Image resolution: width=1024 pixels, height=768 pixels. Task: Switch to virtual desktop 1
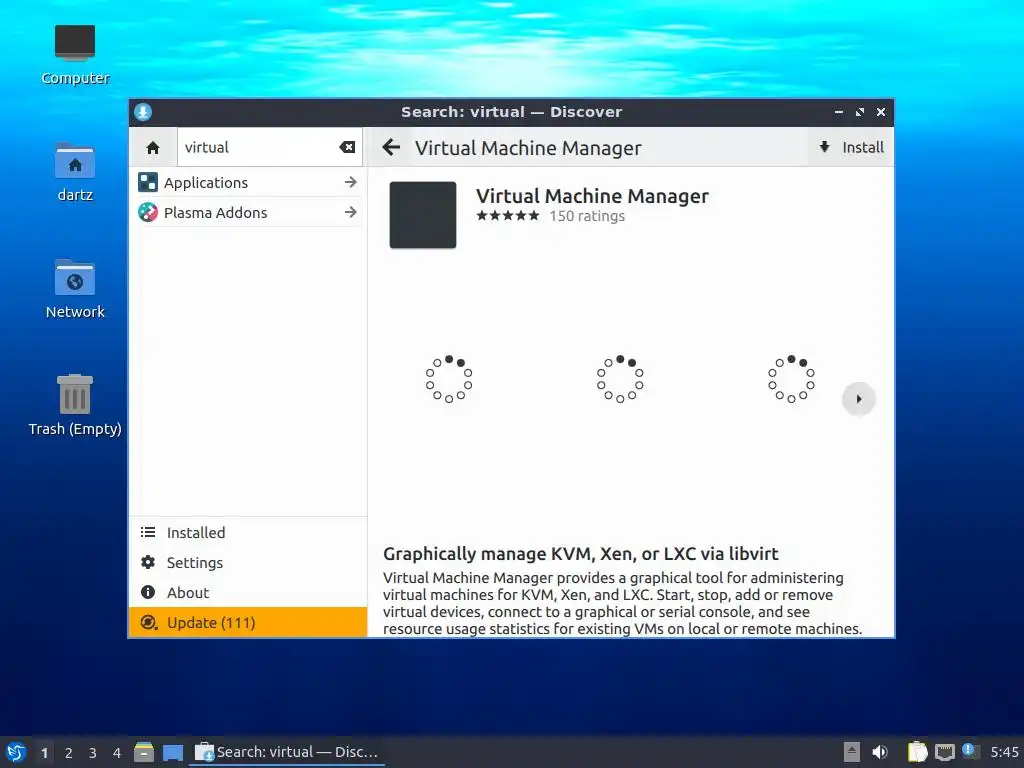pyautogui.click(x=44, y=753)
